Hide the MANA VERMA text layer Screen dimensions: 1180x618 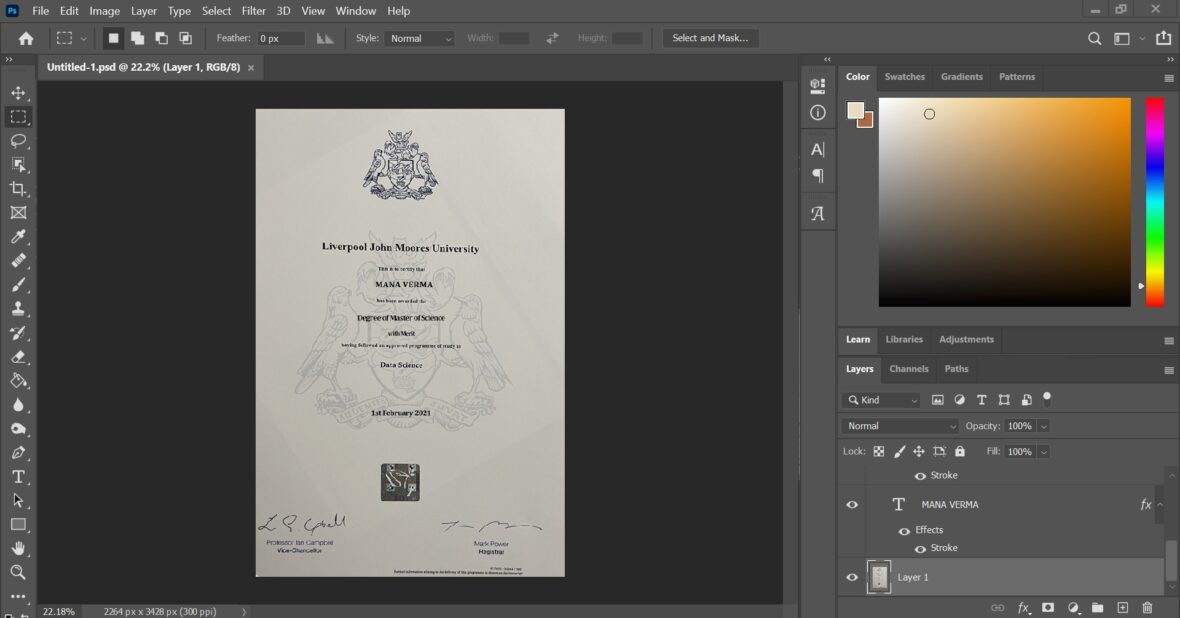(852, 505)
